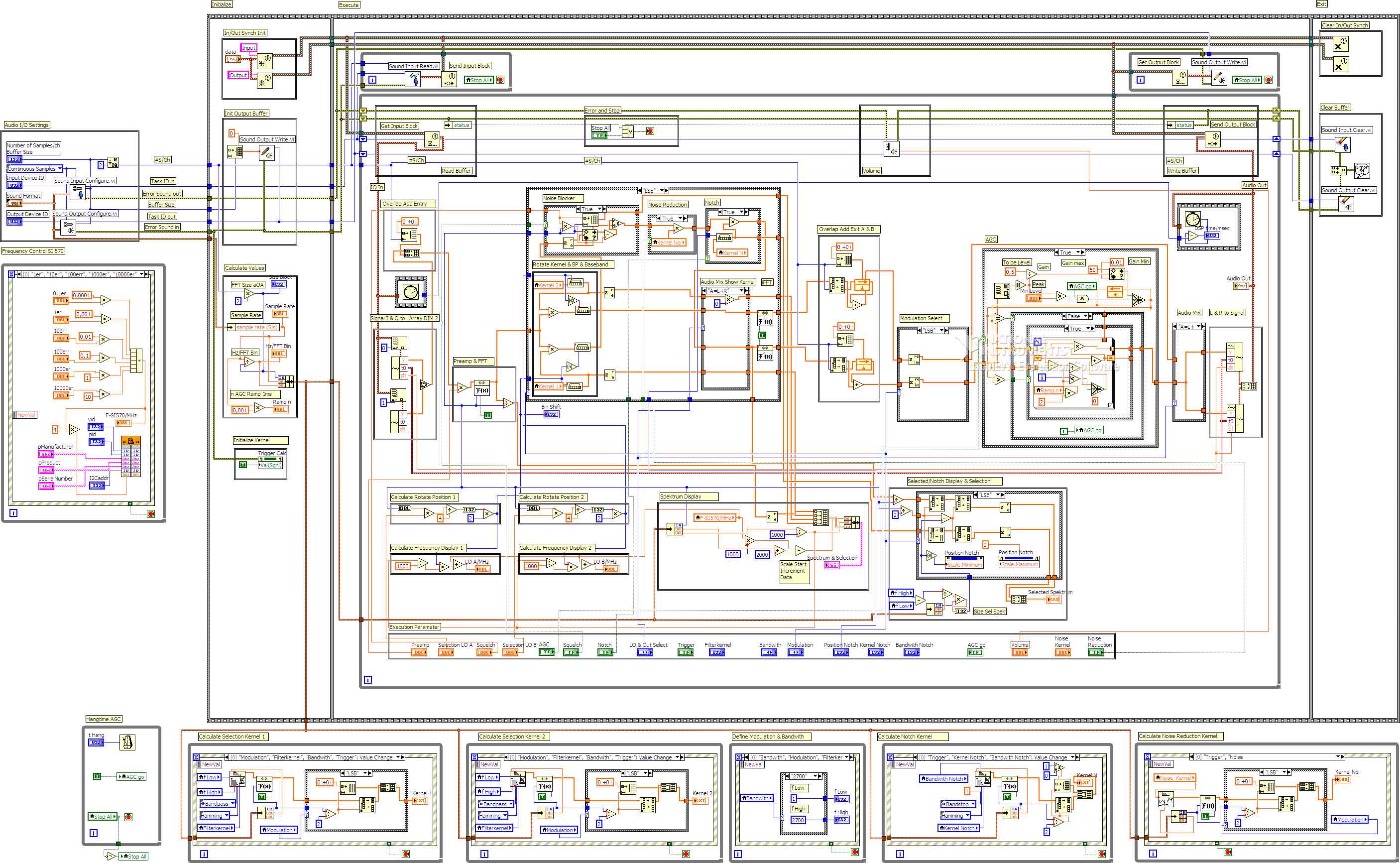Click the Sound Input Clear.vi icon

click(1342, 144)
